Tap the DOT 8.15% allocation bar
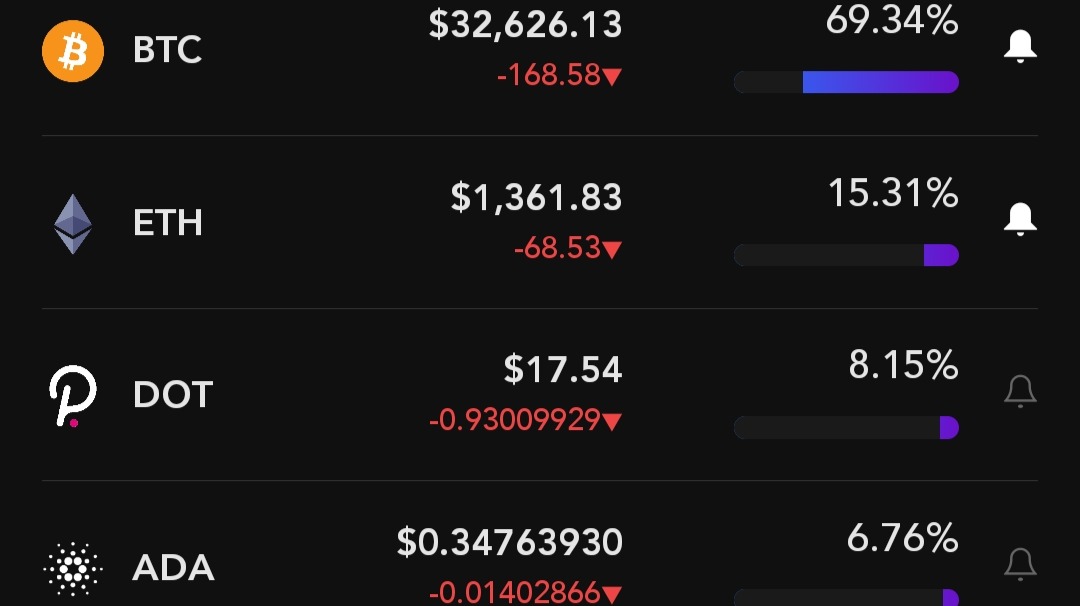The width and height of the screenshot is (1080, 606). 846,428
